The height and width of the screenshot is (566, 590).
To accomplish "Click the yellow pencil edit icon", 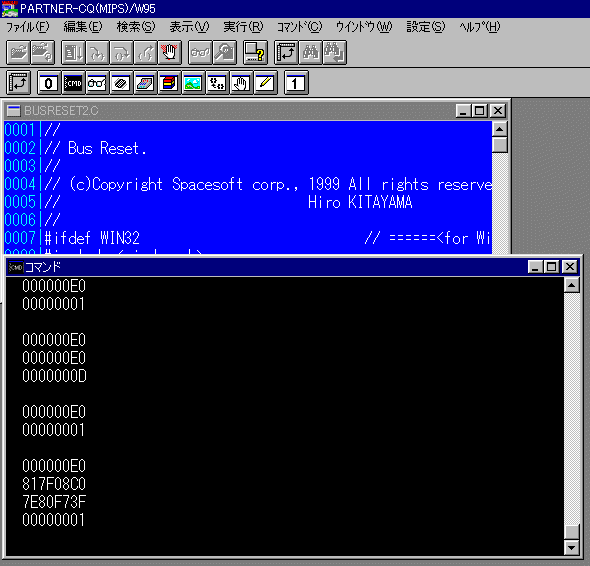I will tap(266, 83).
